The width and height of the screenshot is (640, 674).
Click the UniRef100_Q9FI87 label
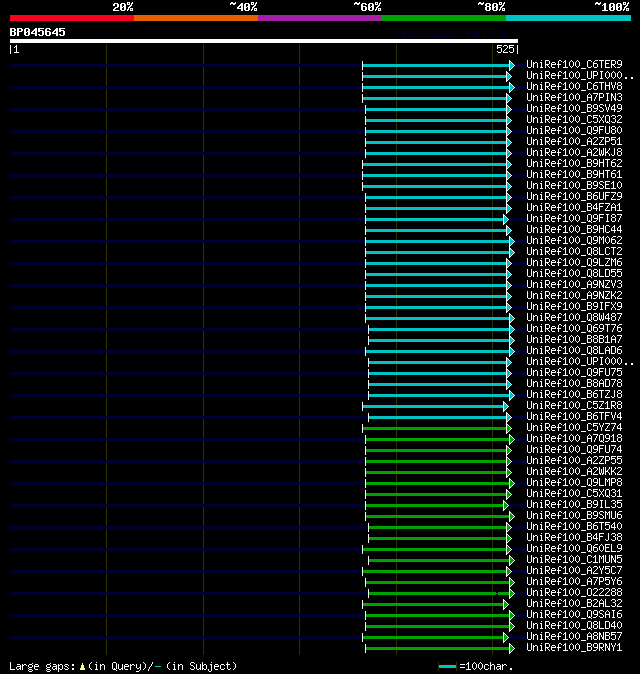[x=574, y=218]
